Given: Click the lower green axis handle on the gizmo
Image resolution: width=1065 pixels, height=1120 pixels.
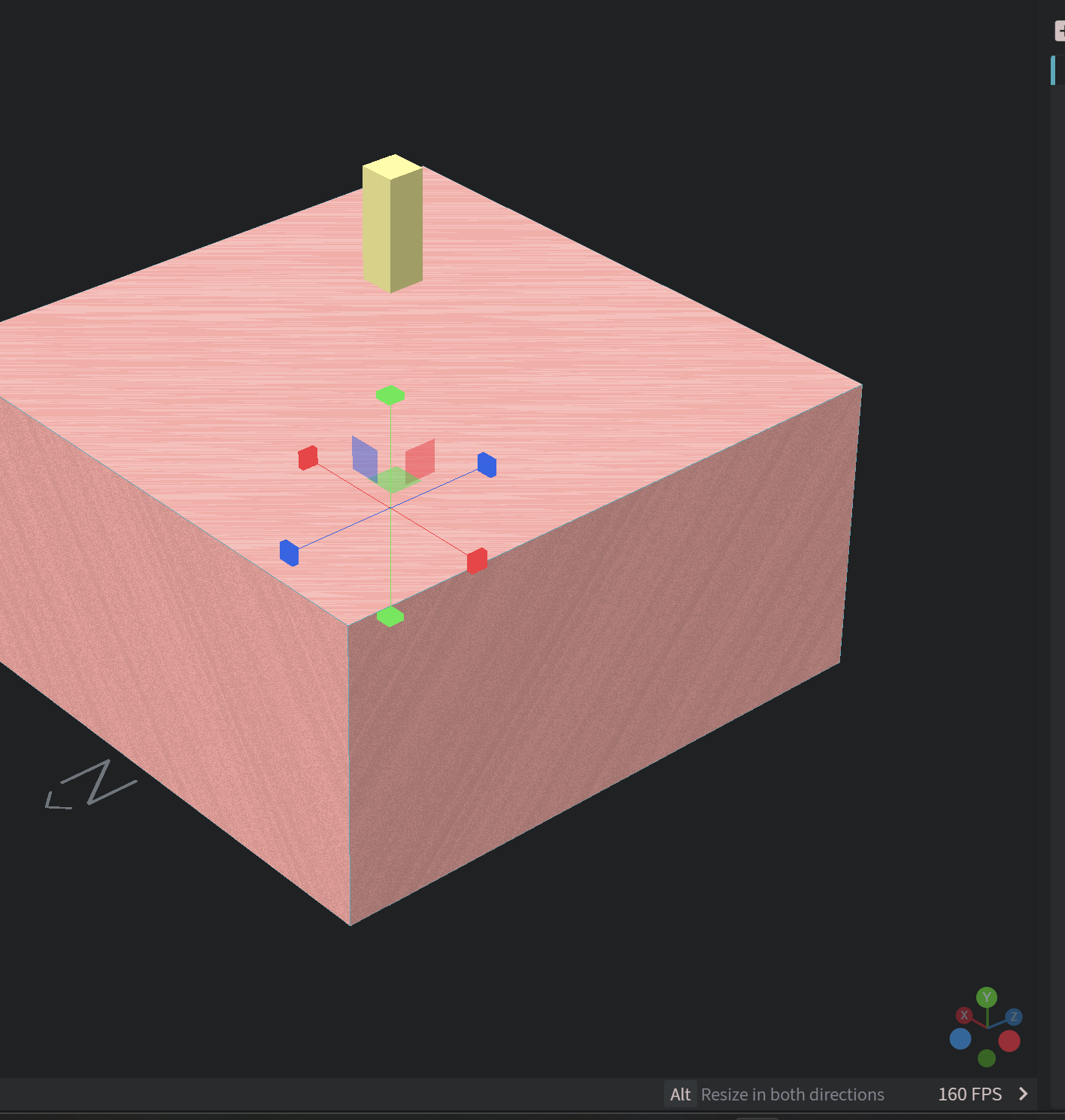Looking at the screenshot, I should (390, 615).
